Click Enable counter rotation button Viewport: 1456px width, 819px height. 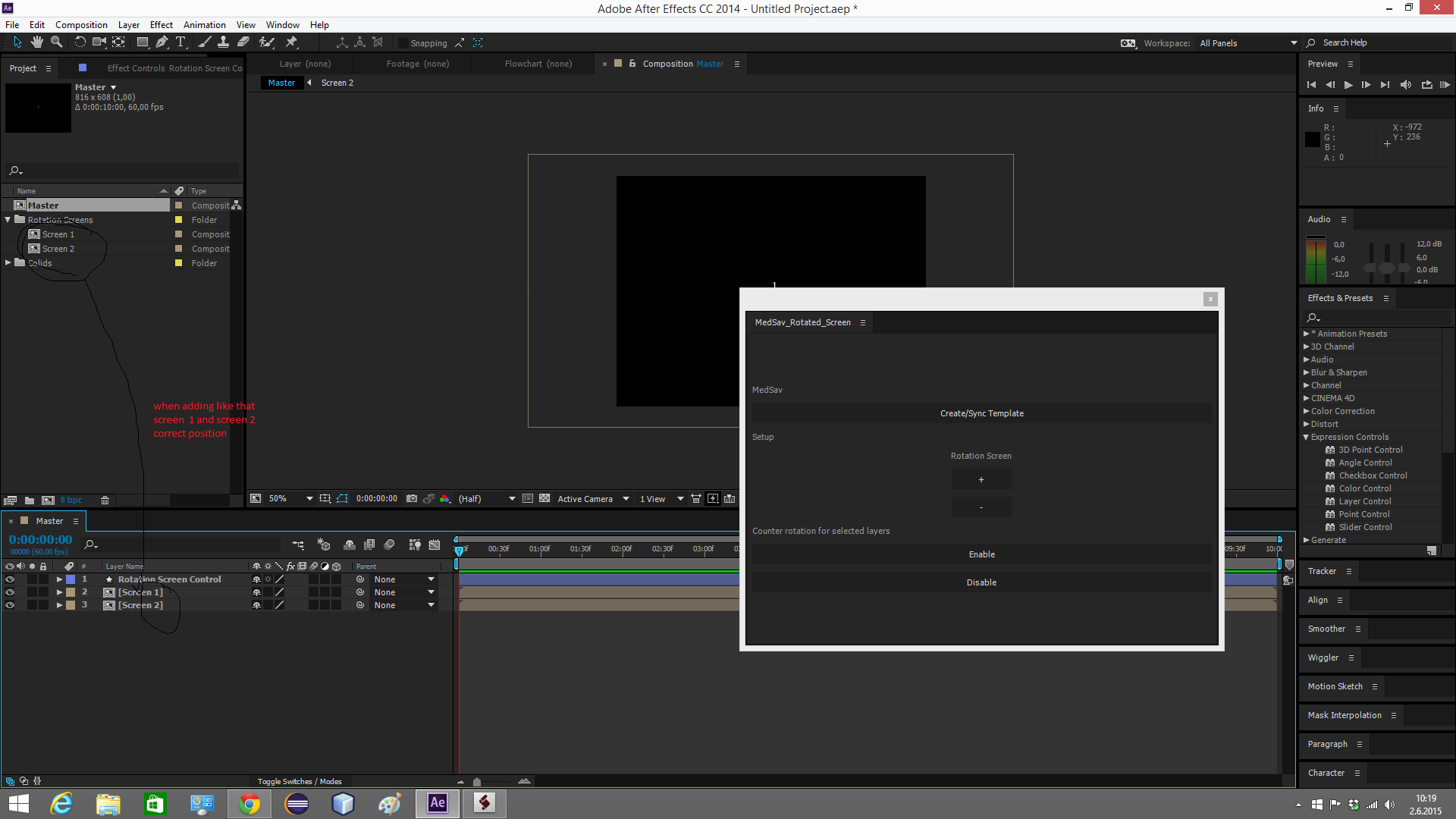coord(981,554)
